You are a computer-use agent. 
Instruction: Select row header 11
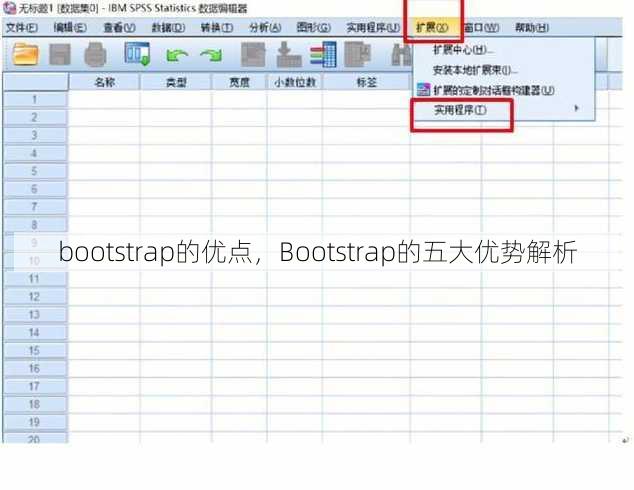(35, 279)
